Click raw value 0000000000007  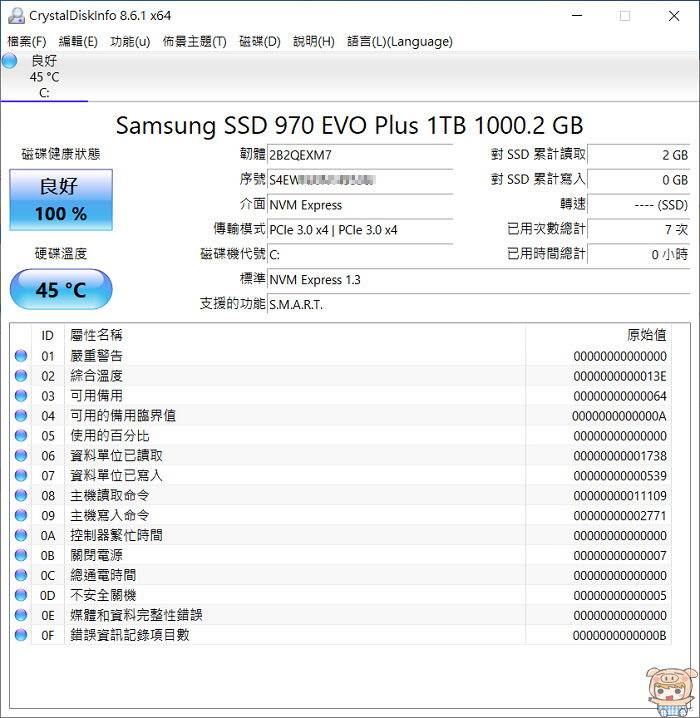click(620, 555)
